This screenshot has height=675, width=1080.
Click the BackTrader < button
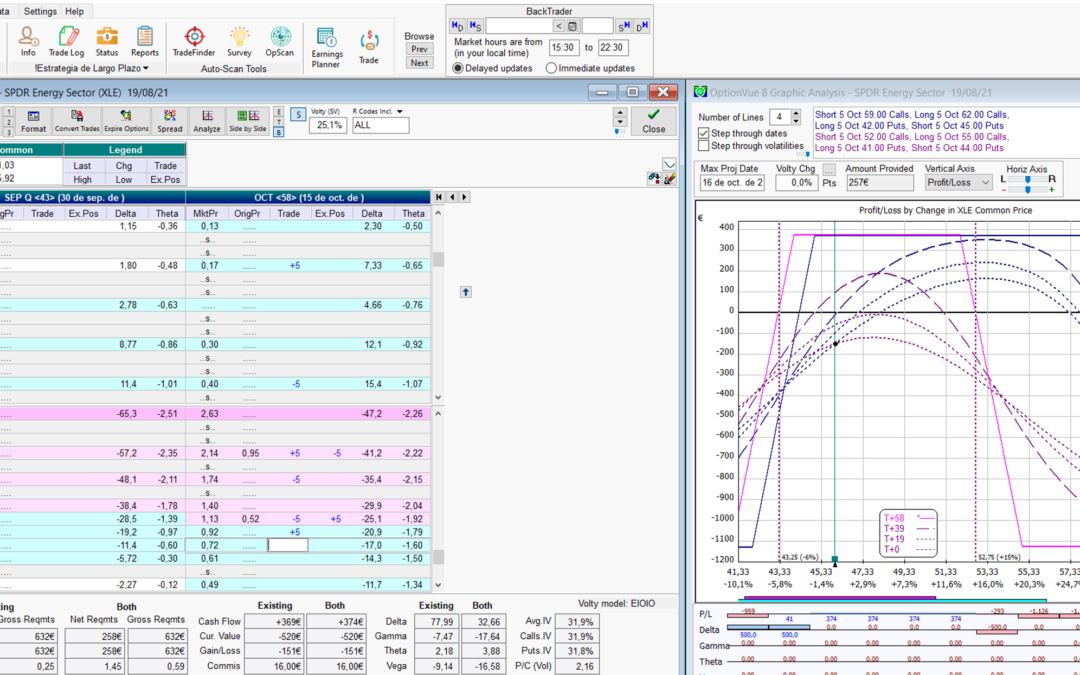pos(559,26)
